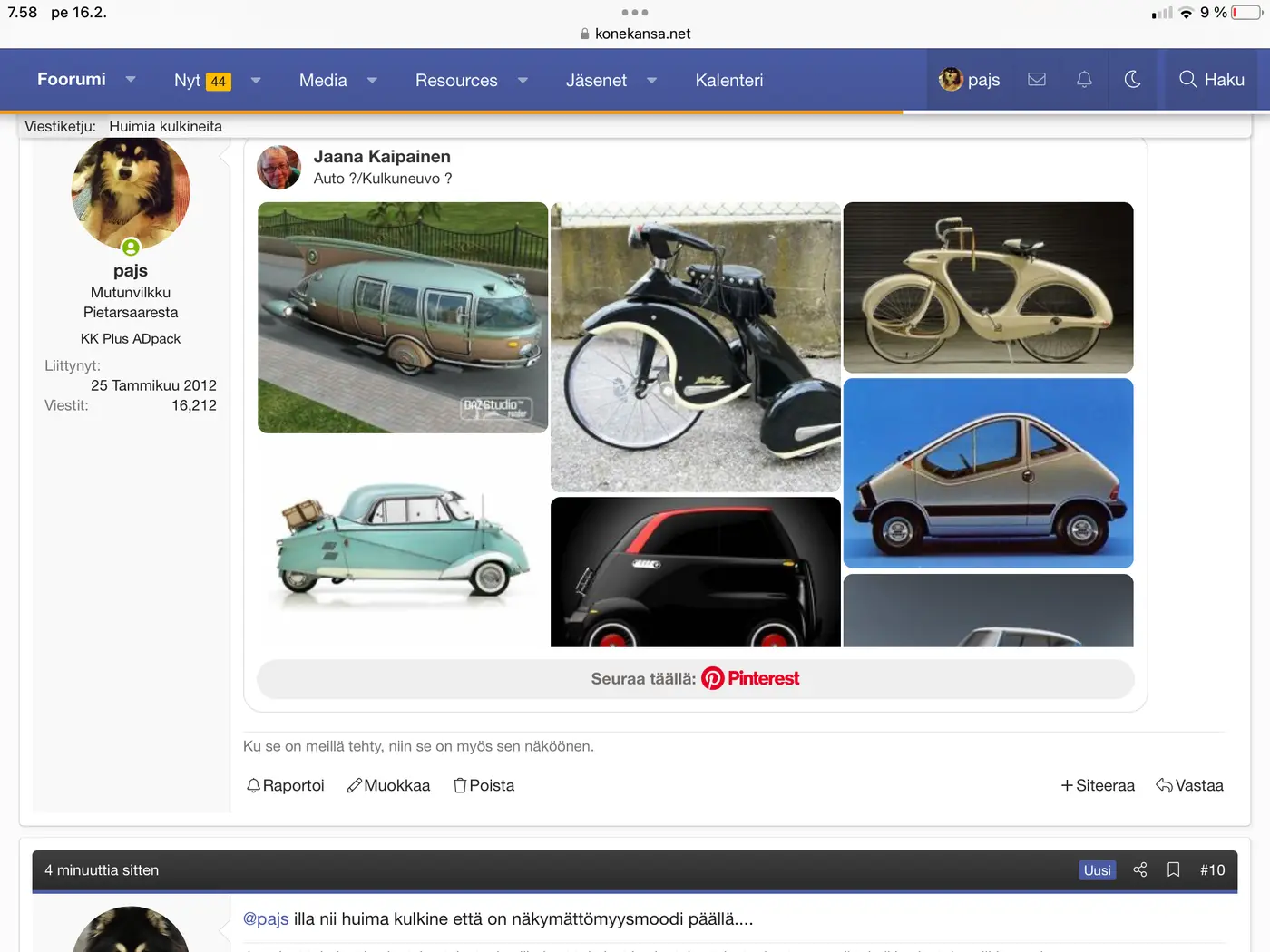Click the 4 minuuttia sitten timestamp
This screenshot has height=952, width=1270.
point(102,870)
